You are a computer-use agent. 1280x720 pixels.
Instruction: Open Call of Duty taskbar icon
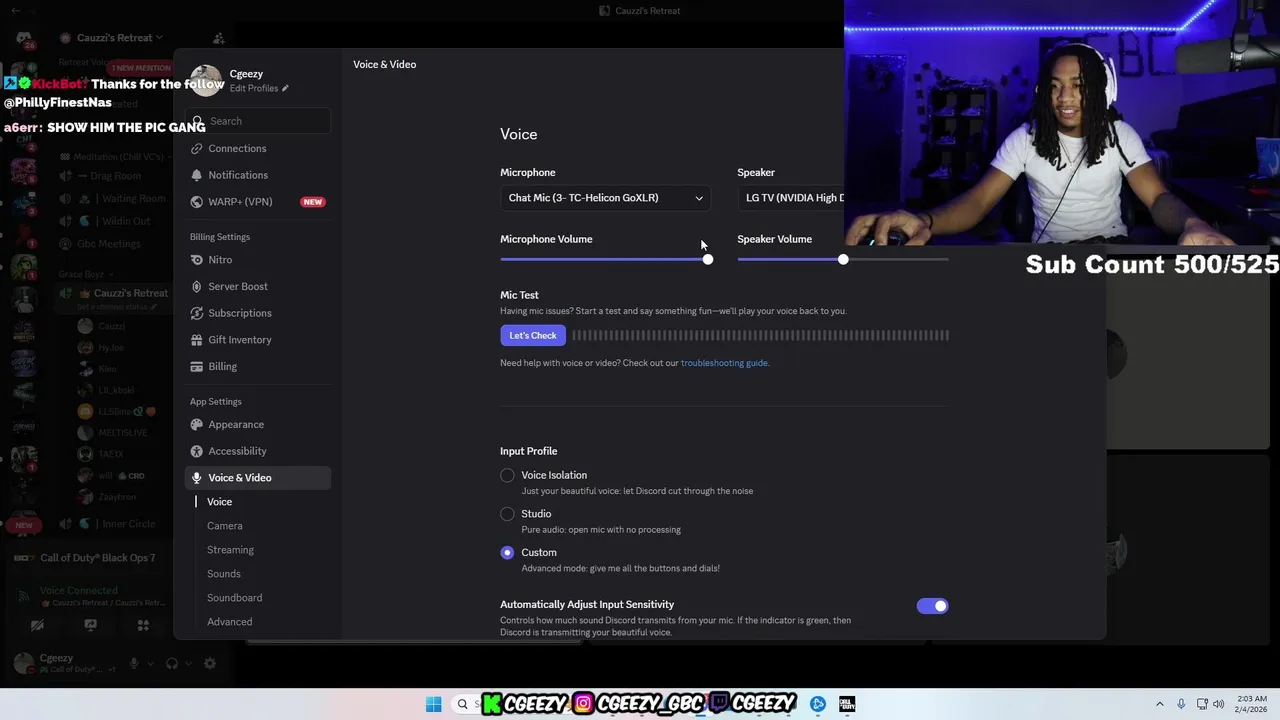[847, 704]
